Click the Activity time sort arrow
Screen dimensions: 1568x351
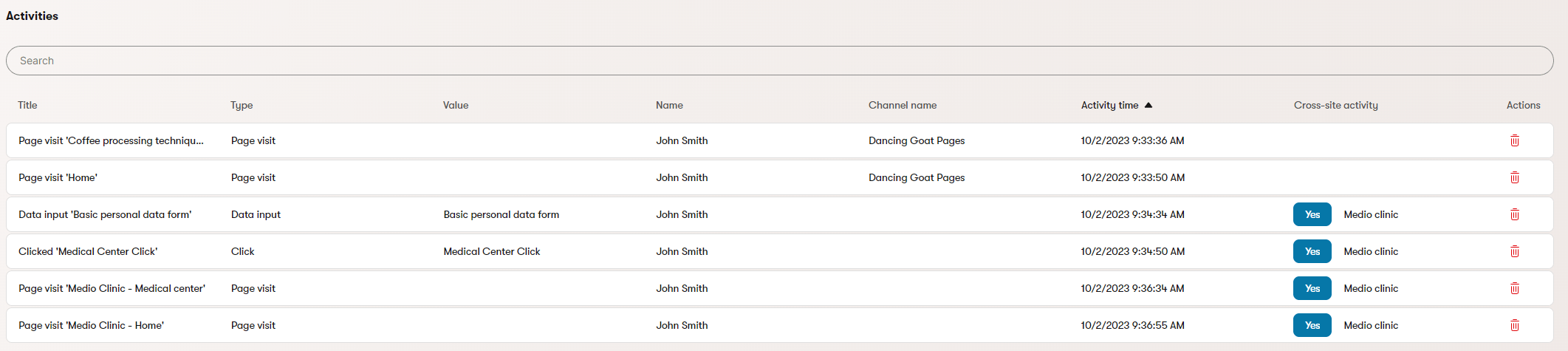point(1148,106)
